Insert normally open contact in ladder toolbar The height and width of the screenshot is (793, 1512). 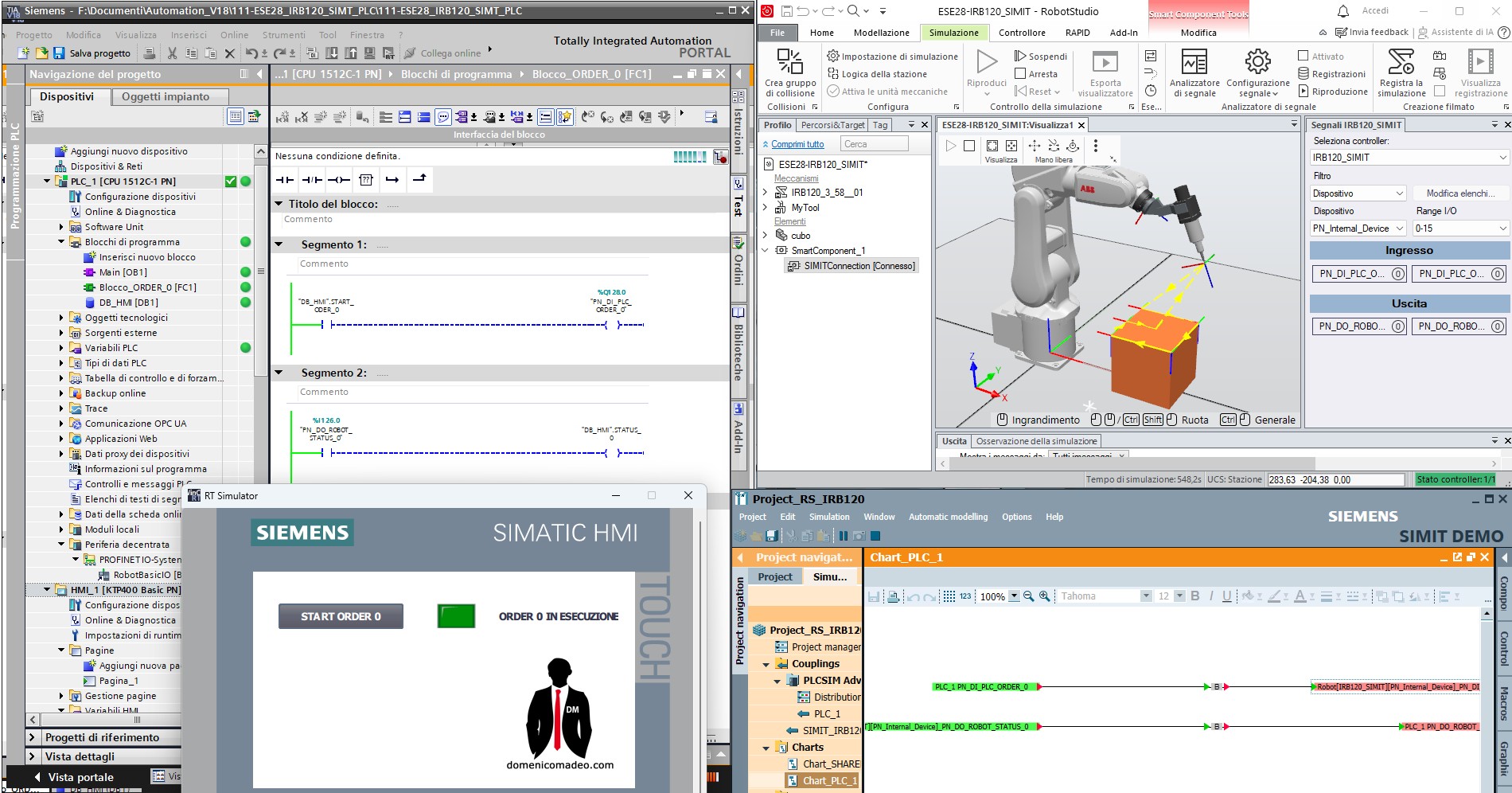(285, 180)
